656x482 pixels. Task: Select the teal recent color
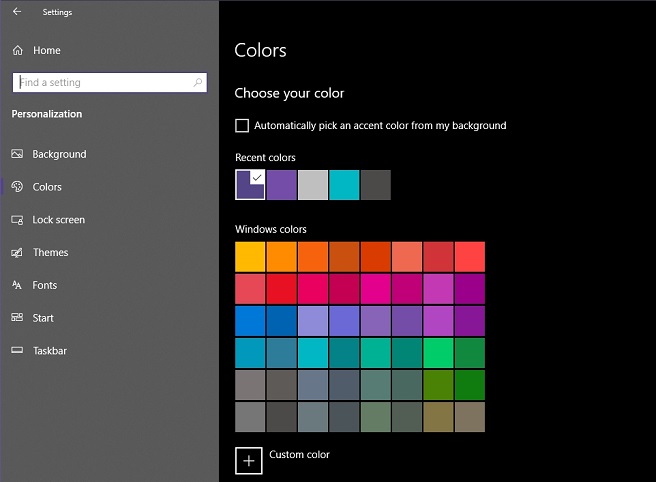pos(344,185)
